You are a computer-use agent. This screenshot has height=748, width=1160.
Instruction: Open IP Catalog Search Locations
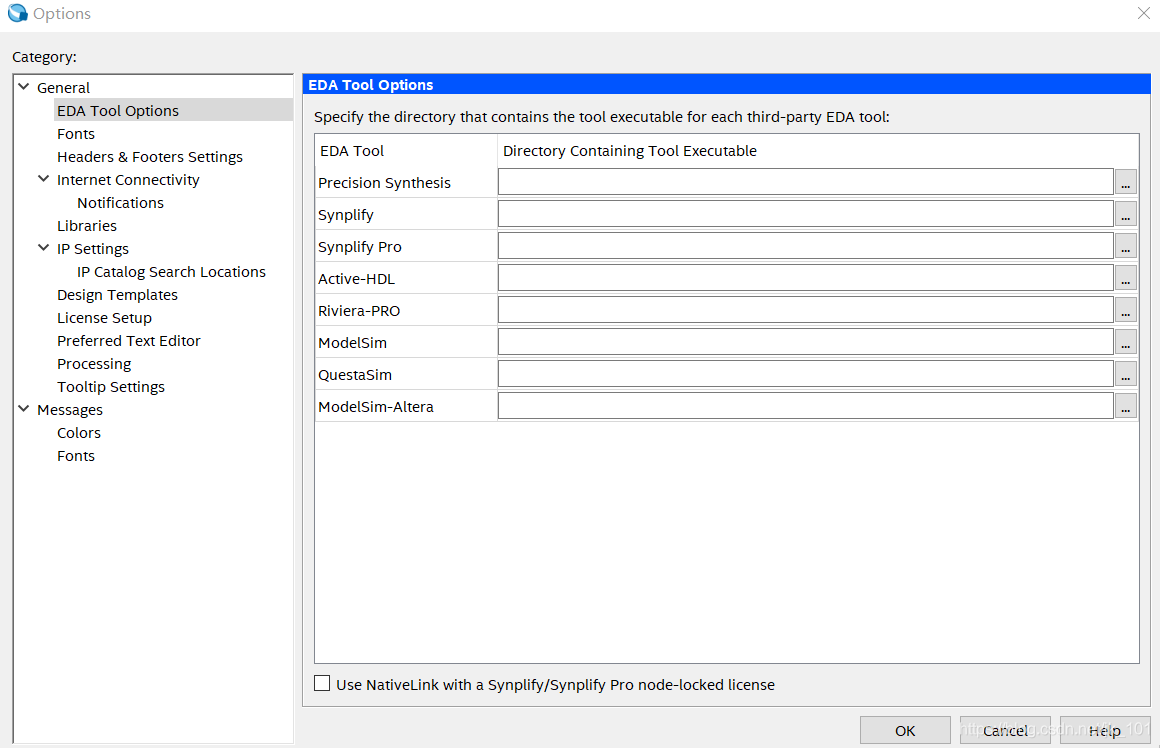point(171,272)
